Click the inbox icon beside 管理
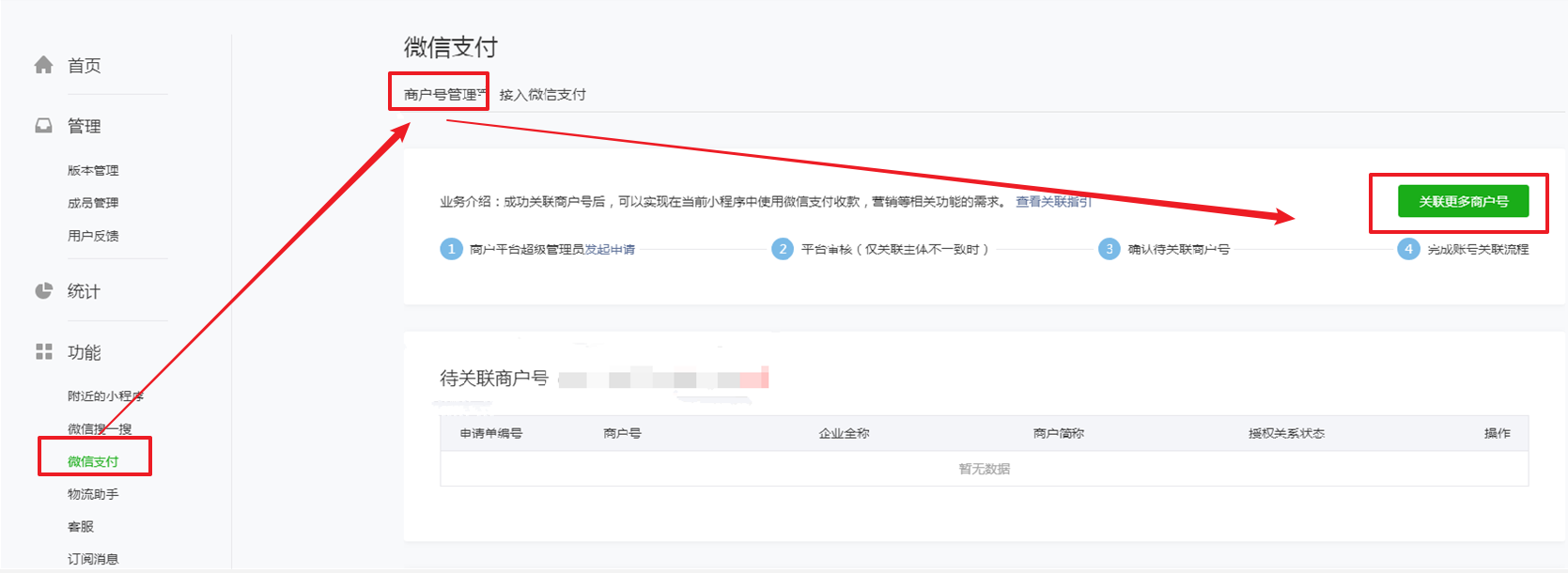The image size is (1568, 573). (43, 126)
